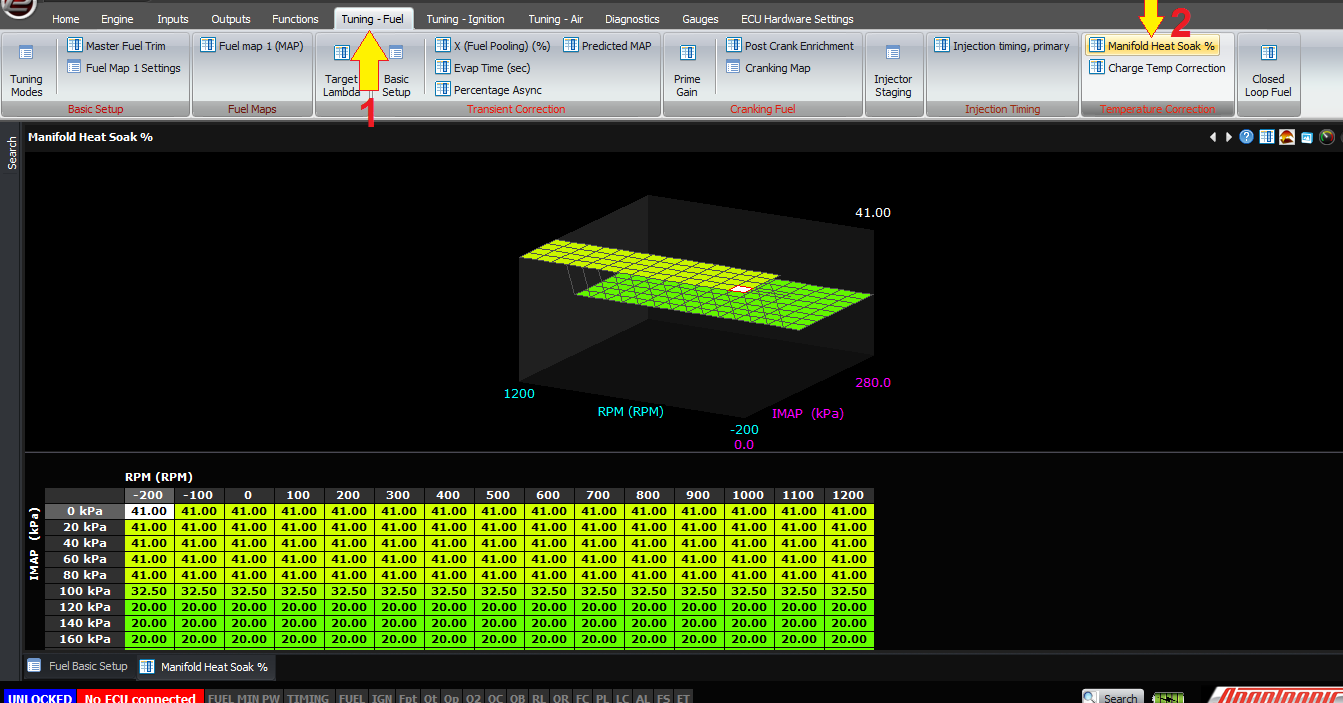The image size is (1343, 703).
Task: Toggle the 3D surface graph view icon
Action: click(1287, 137)
